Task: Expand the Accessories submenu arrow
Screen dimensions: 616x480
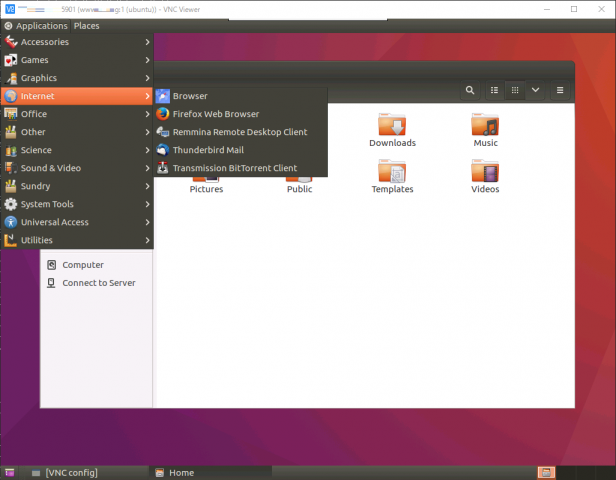Action: pos(147,42)
